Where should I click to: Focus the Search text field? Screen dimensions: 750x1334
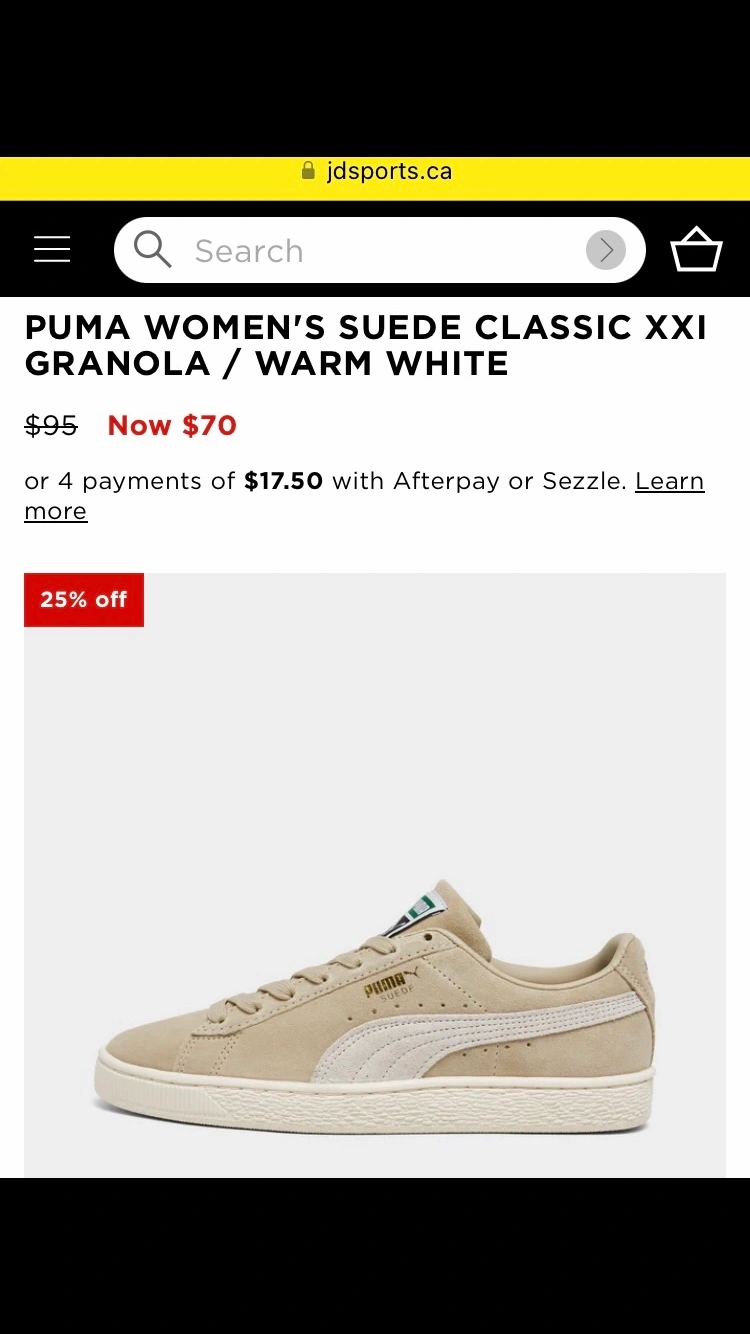380,250
